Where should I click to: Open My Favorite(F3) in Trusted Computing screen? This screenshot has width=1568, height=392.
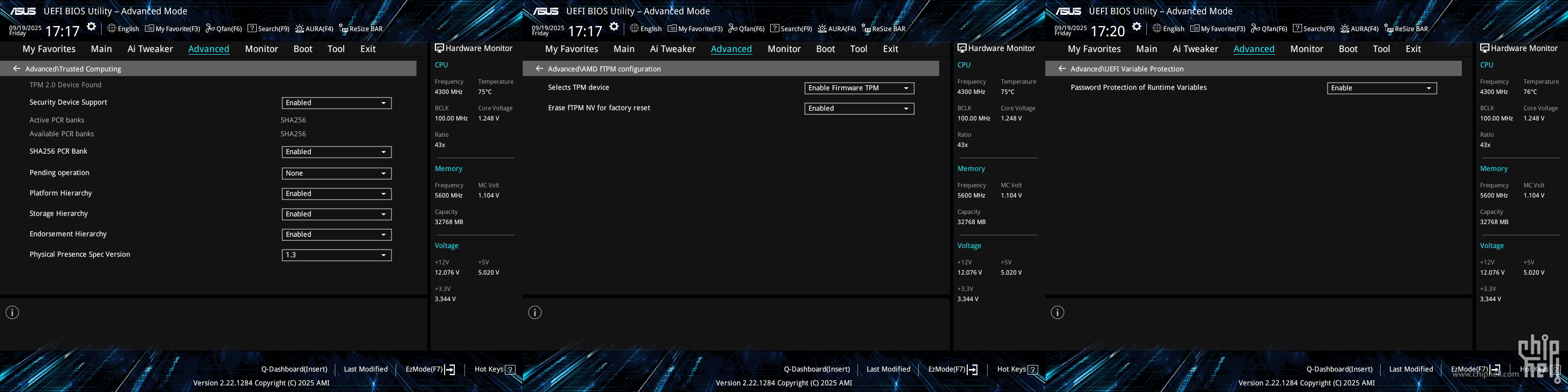click(x=172, y=29)
